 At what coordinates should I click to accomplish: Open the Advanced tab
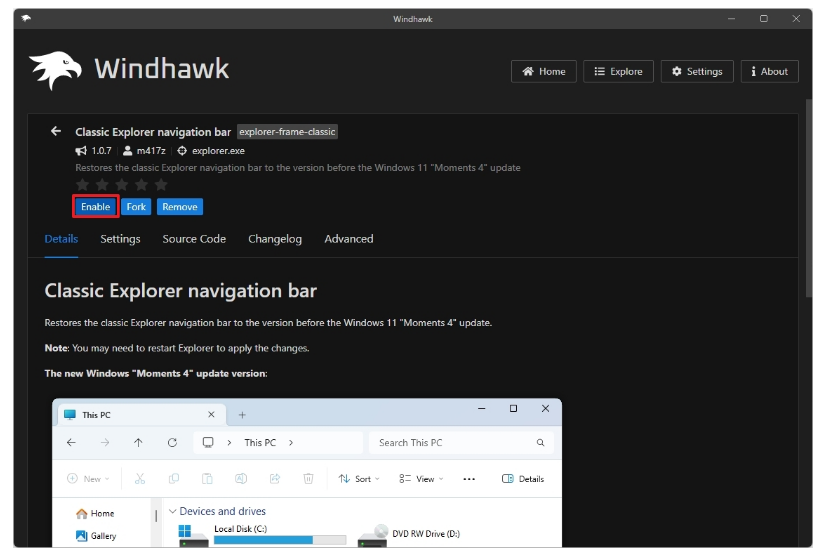point(348,239)
